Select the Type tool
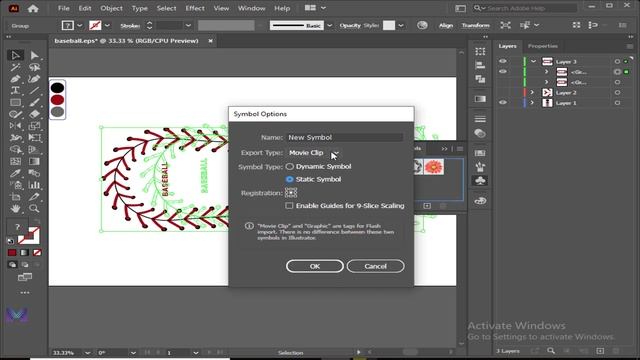640x360 pixels. pyautogui.click(x=16, y=90)
